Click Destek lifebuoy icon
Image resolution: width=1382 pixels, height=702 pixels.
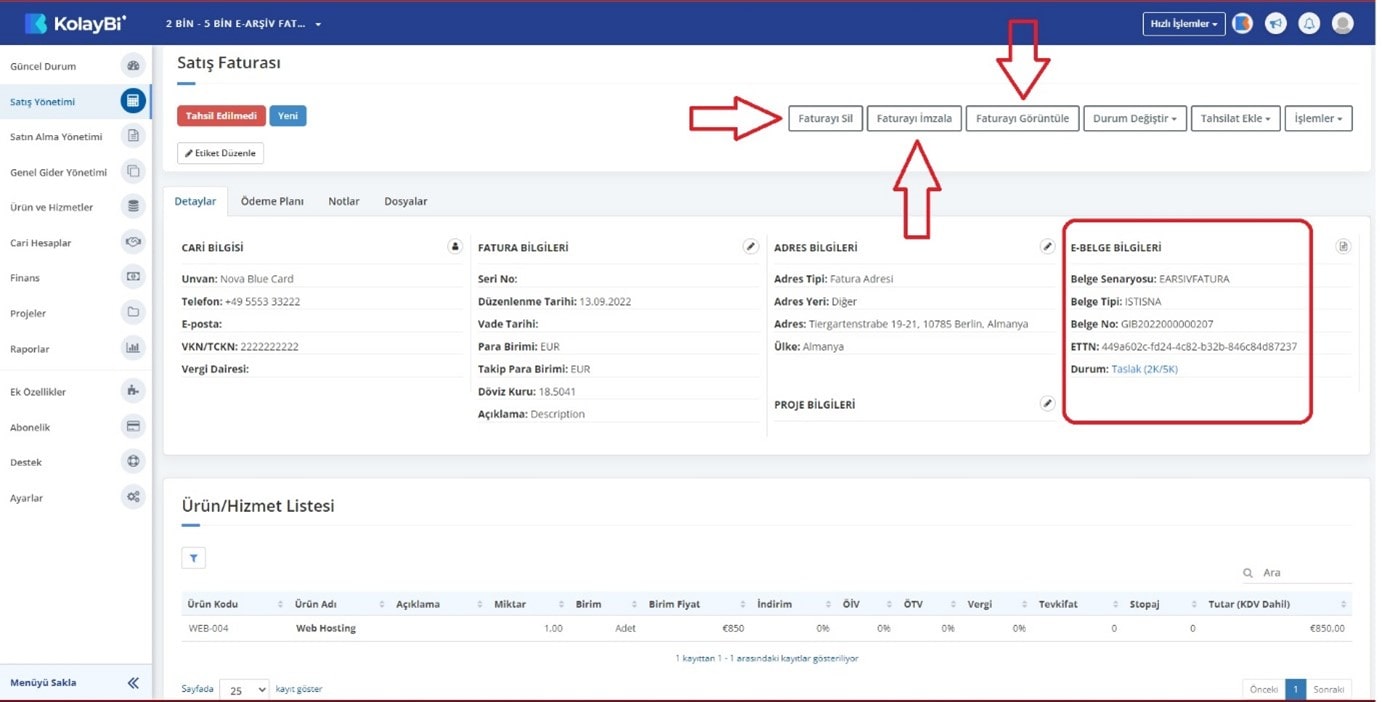pos(133,462)
